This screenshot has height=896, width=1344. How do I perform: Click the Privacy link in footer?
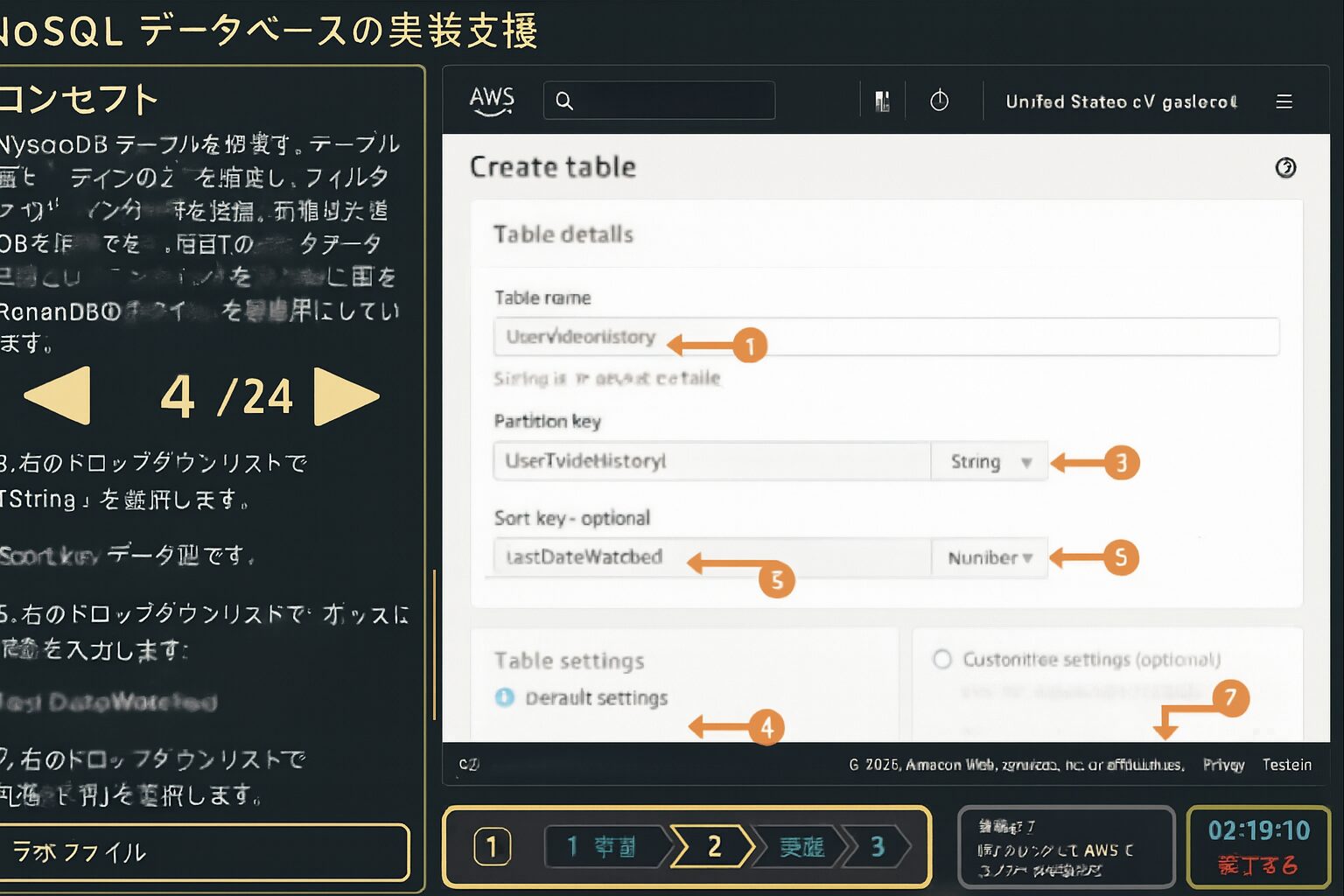coord(1223,765)
